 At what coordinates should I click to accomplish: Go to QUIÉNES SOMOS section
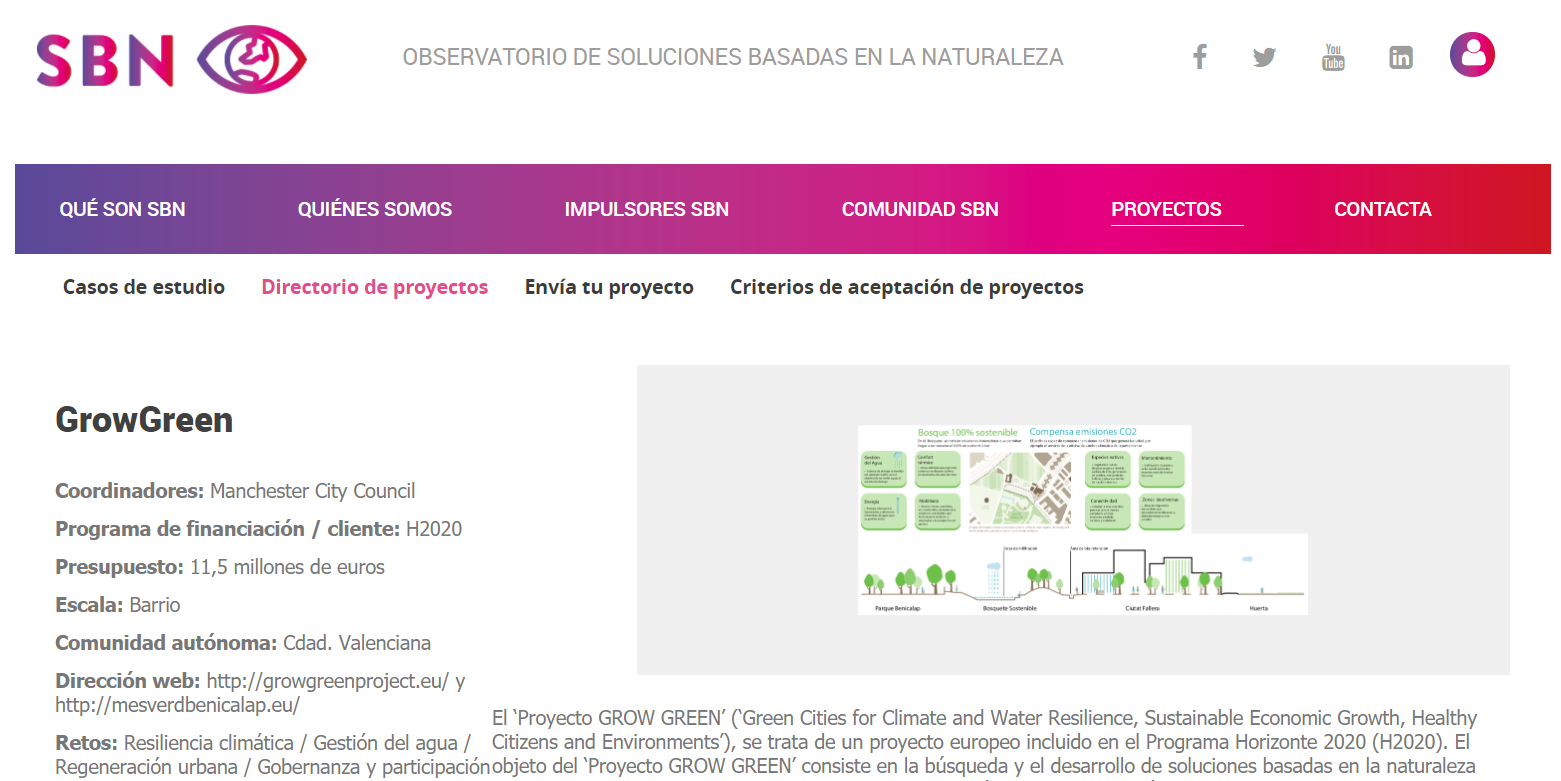(x=375, y=209)
